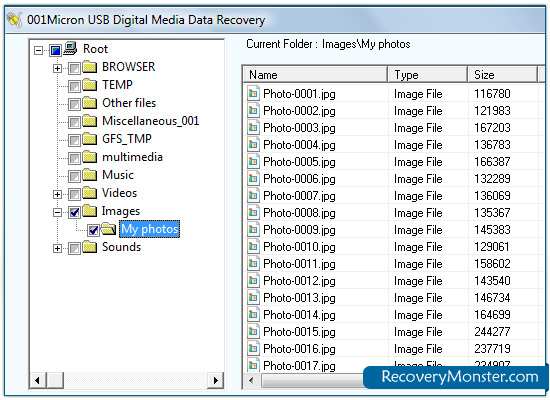Click the Videos folder icon
Screen dimensions: 550x400
(x=90, y=193)
